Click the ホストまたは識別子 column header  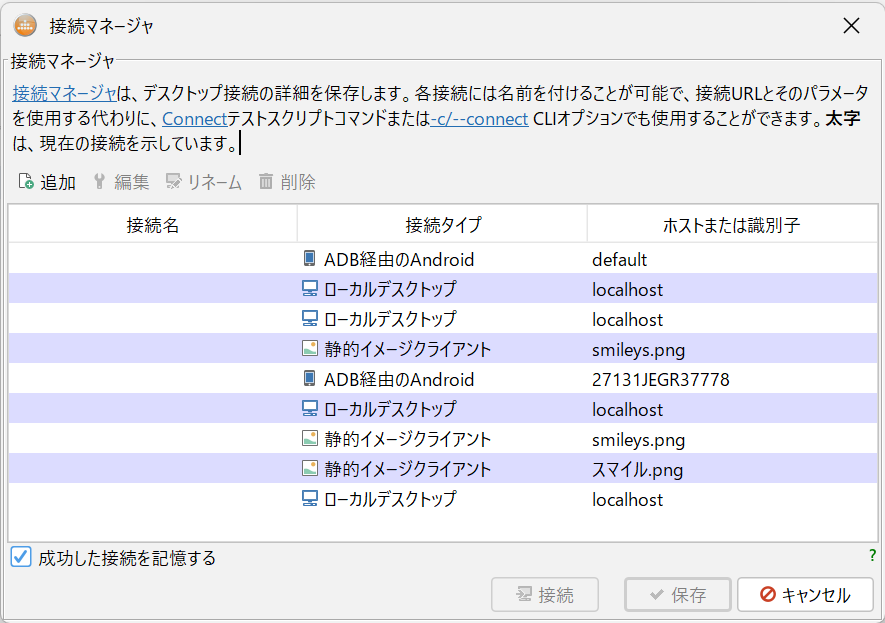tap(732, 223)
